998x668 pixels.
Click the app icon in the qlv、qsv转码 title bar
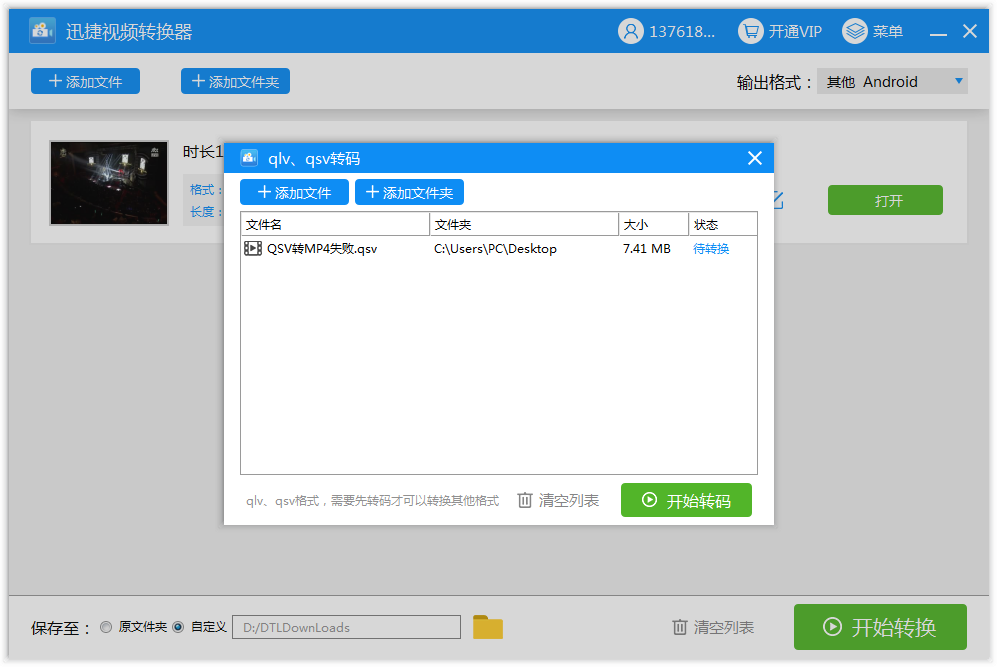click(x=249, y=158)
